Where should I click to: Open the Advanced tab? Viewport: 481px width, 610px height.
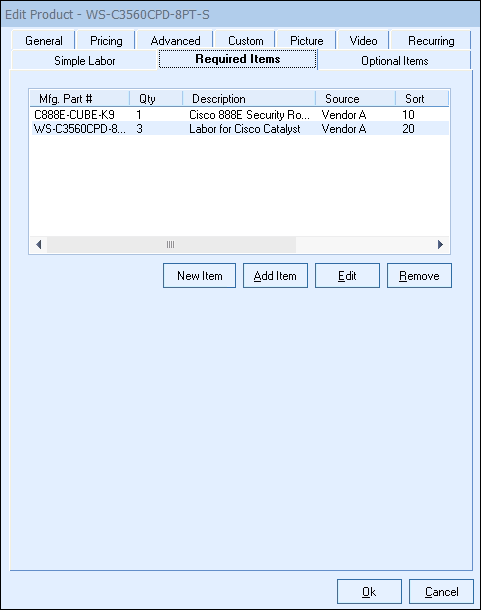tap(175, 40)
